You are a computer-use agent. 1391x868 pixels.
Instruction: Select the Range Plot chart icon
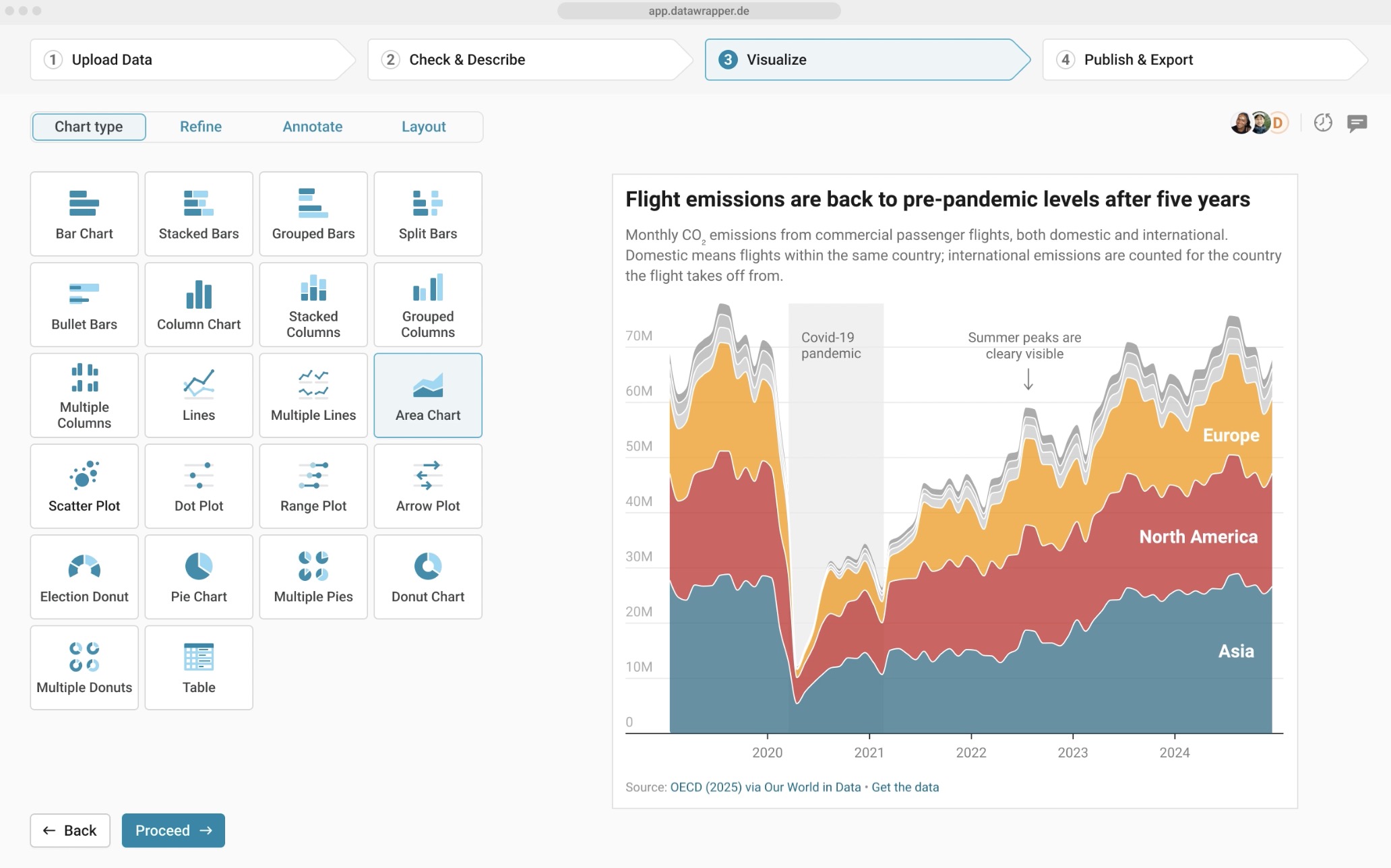click(x=313, y=486)
